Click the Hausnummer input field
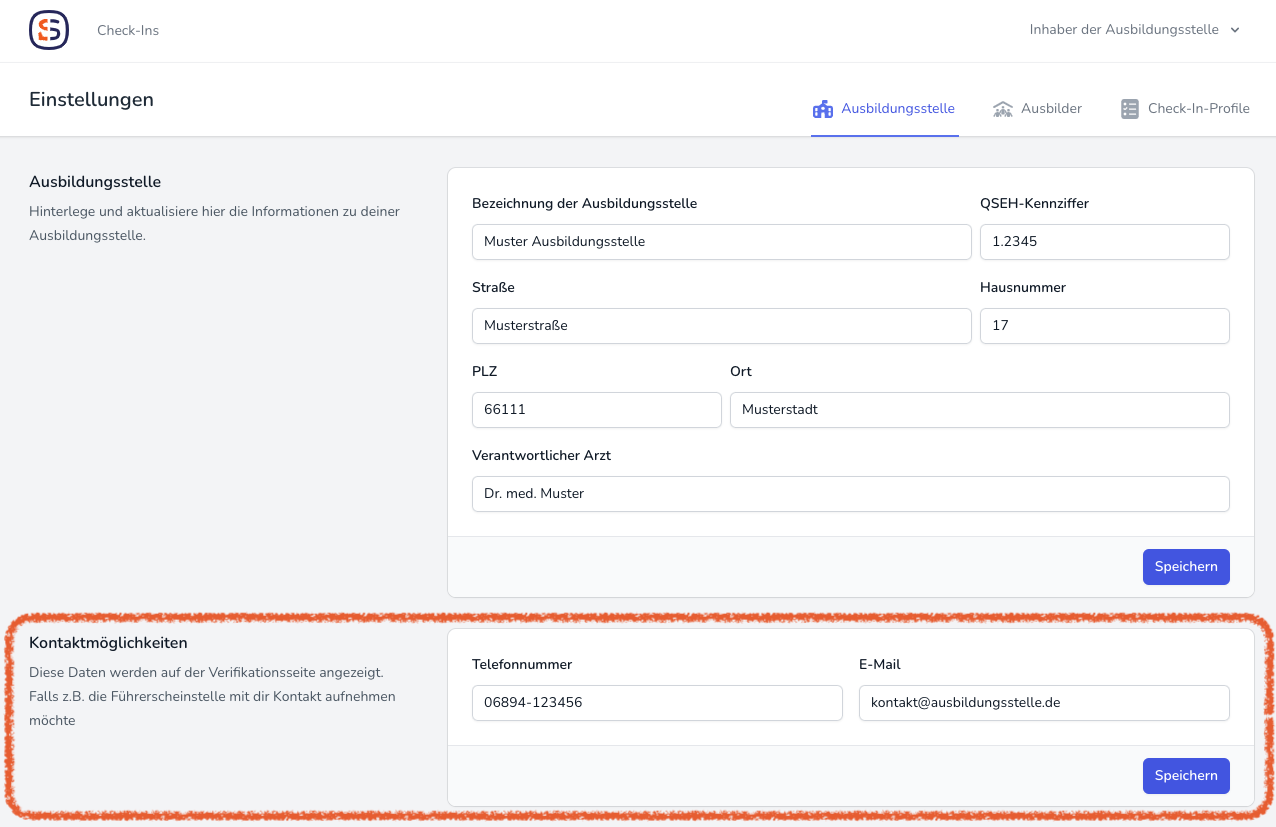 1104,326
